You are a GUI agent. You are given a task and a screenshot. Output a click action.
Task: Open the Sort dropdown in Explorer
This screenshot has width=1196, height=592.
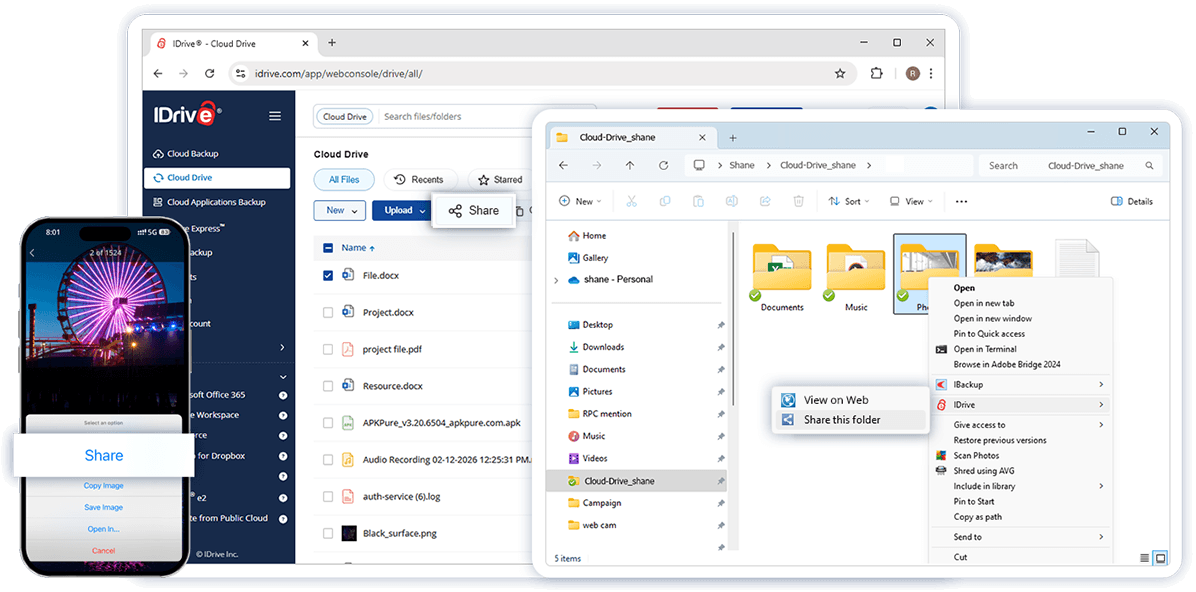[849, 201]
